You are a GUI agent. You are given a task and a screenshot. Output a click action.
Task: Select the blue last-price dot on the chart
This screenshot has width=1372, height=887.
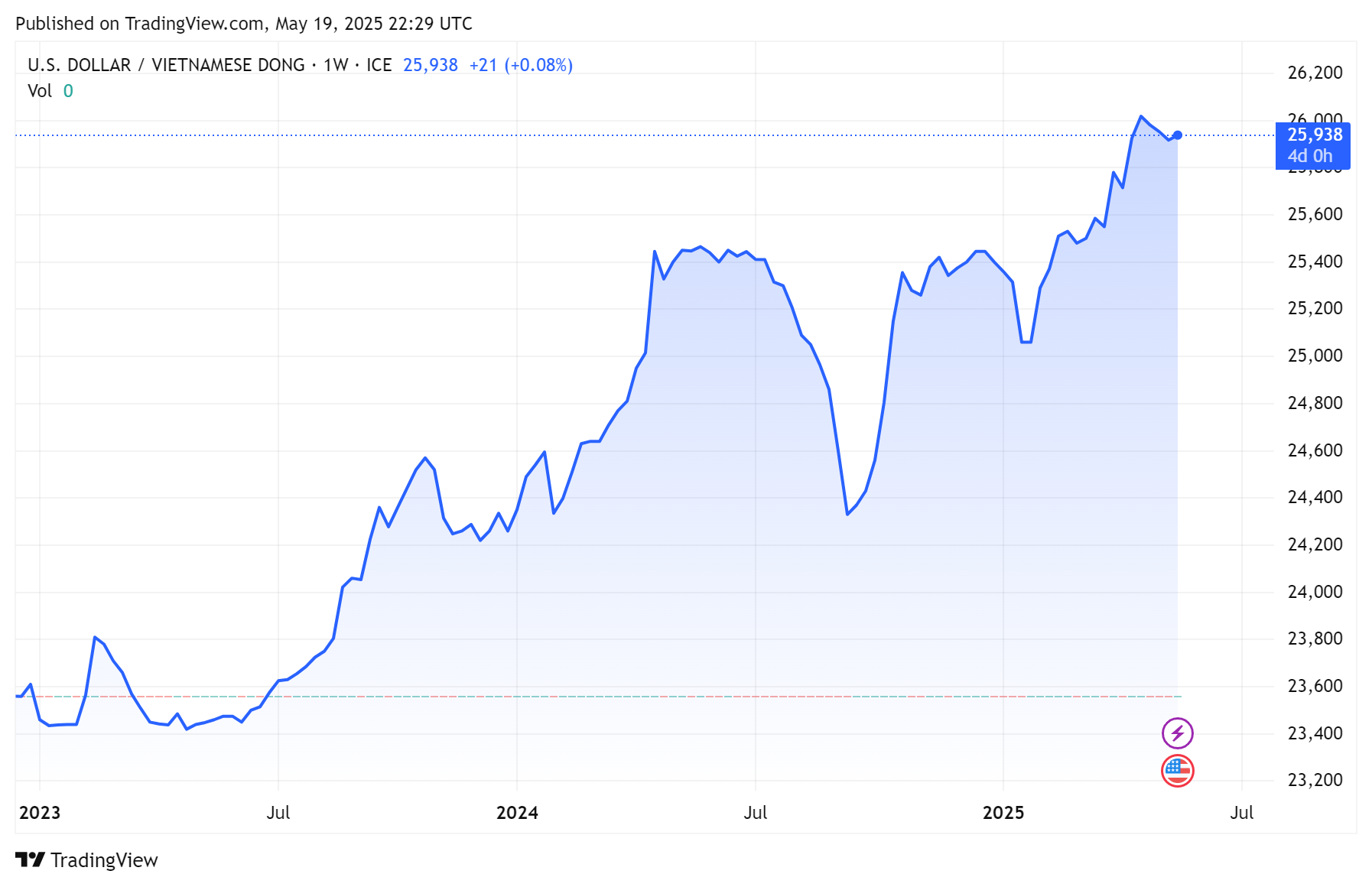tap(1178, 134)
